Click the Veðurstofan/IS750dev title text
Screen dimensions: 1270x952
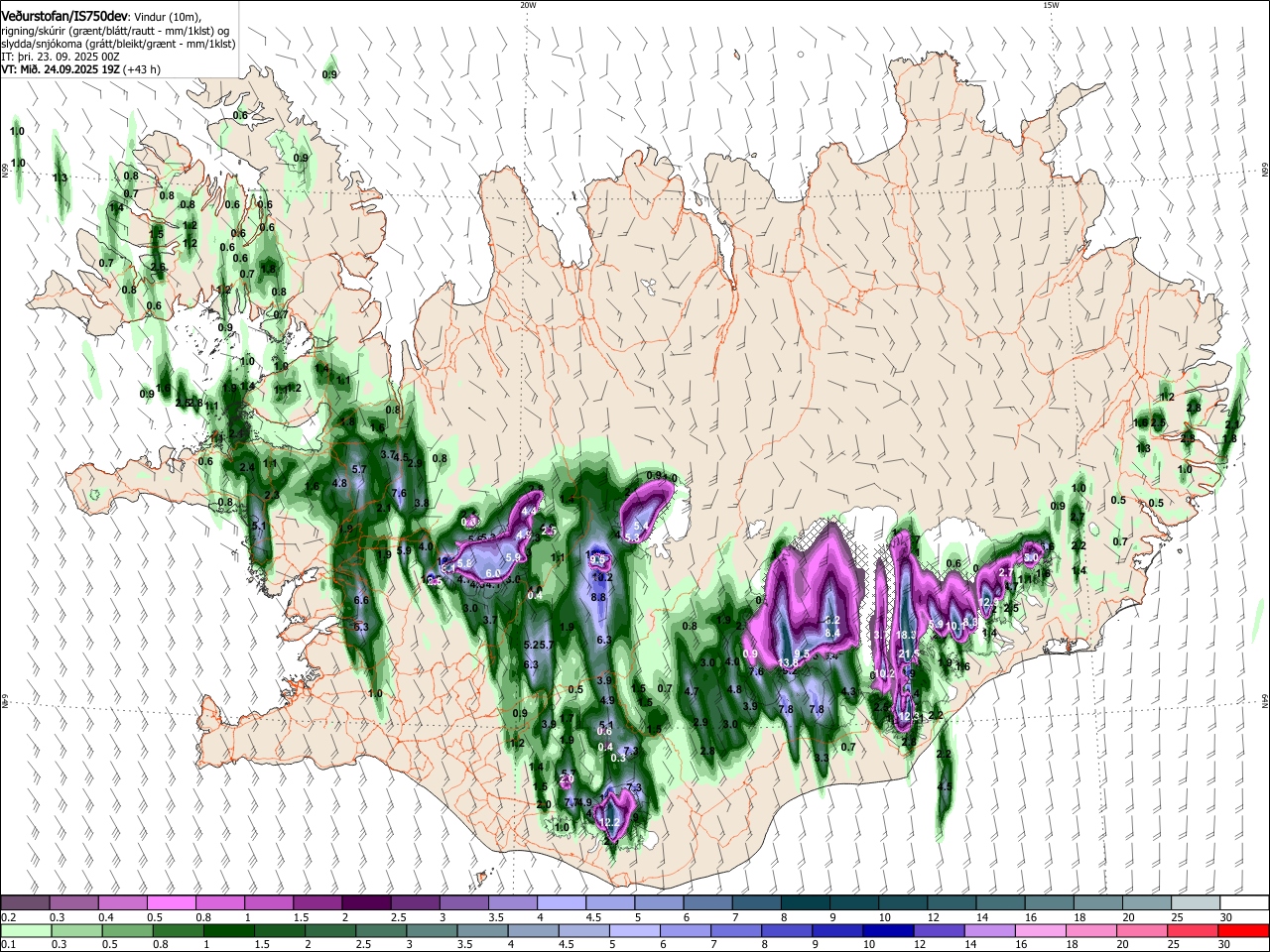point(64,15)
